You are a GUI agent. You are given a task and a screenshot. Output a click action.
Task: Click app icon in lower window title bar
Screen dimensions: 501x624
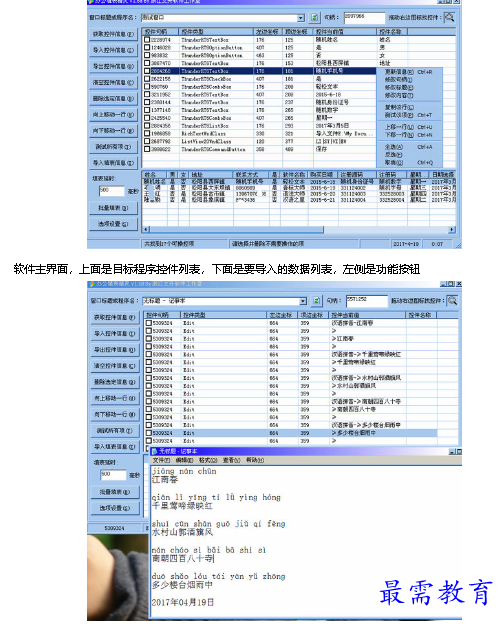92,284
